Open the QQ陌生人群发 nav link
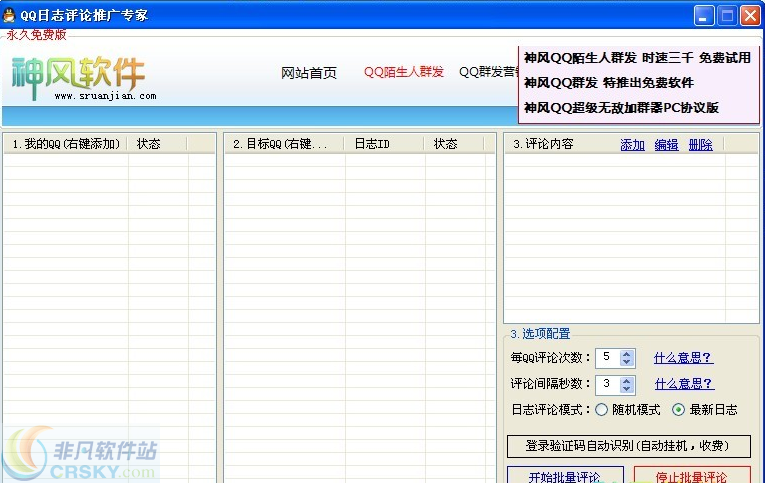 coord(403,72)
